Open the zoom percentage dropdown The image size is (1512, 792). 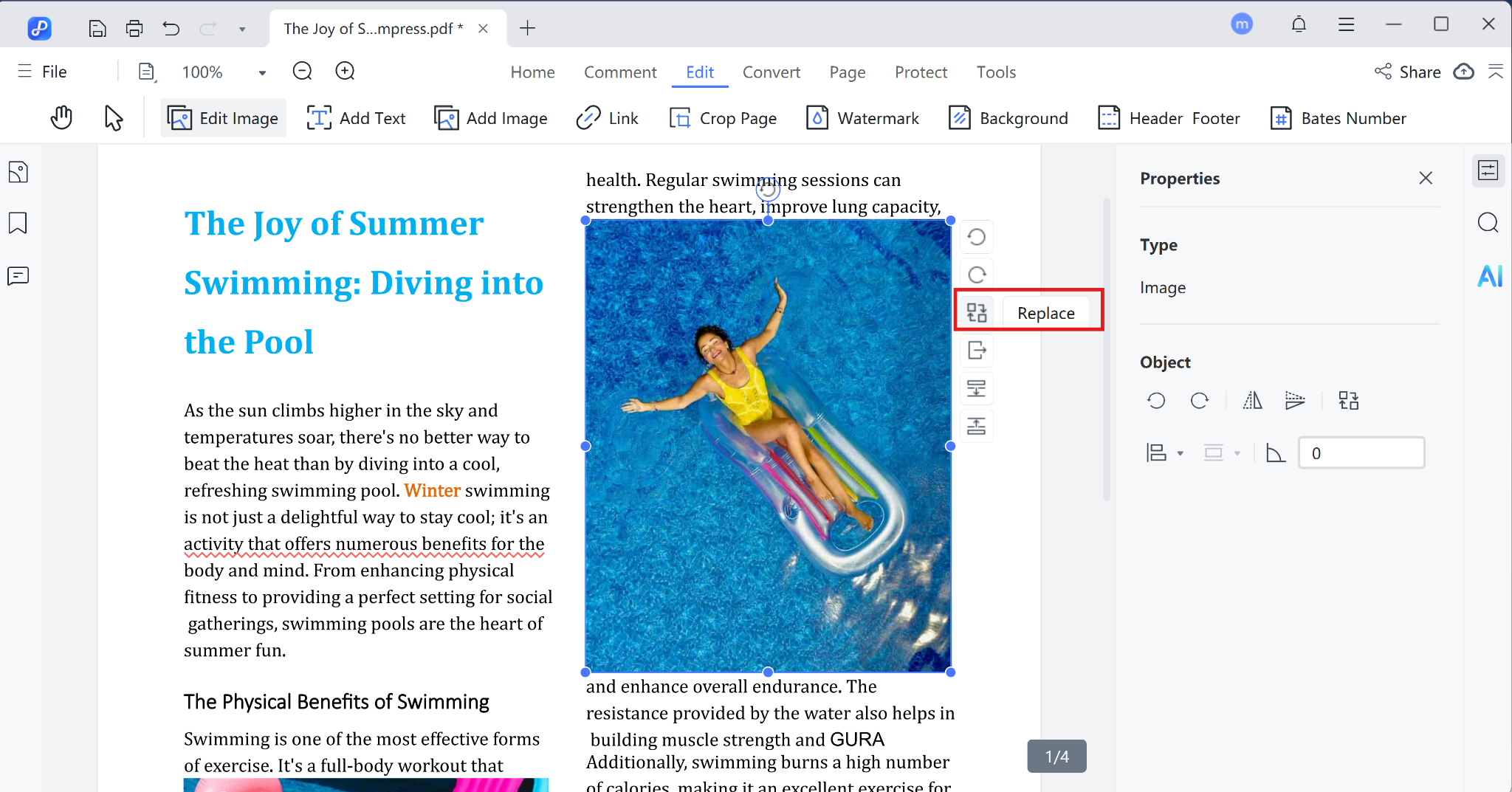click(261, 72)
